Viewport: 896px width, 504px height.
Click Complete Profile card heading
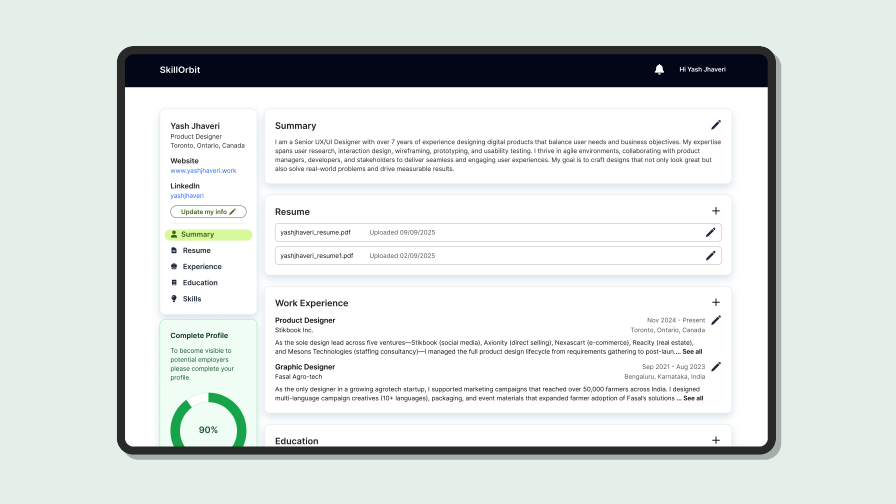[199, 335]
